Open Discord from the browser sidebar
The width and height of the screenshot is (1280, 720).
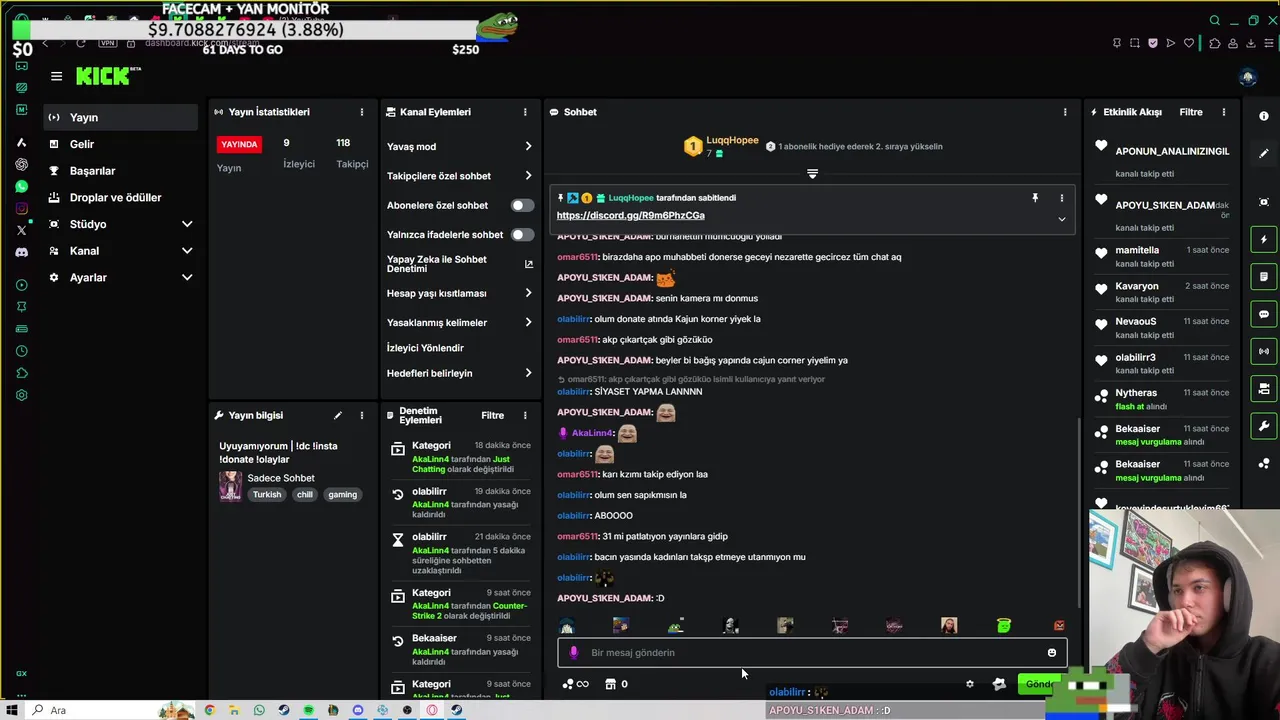click(21, 252)
